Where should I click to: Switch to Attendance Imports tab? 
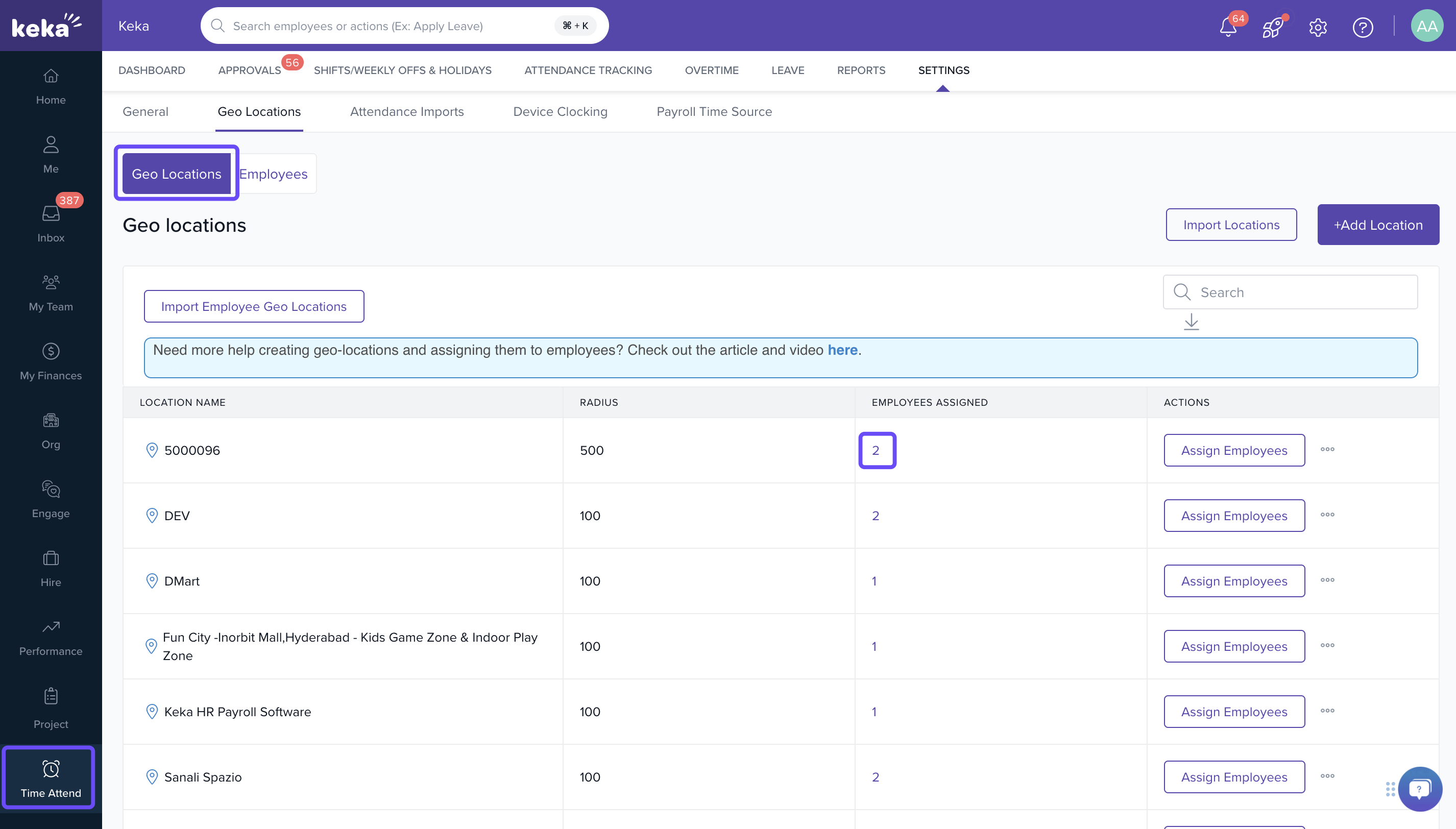click(406, 112)
